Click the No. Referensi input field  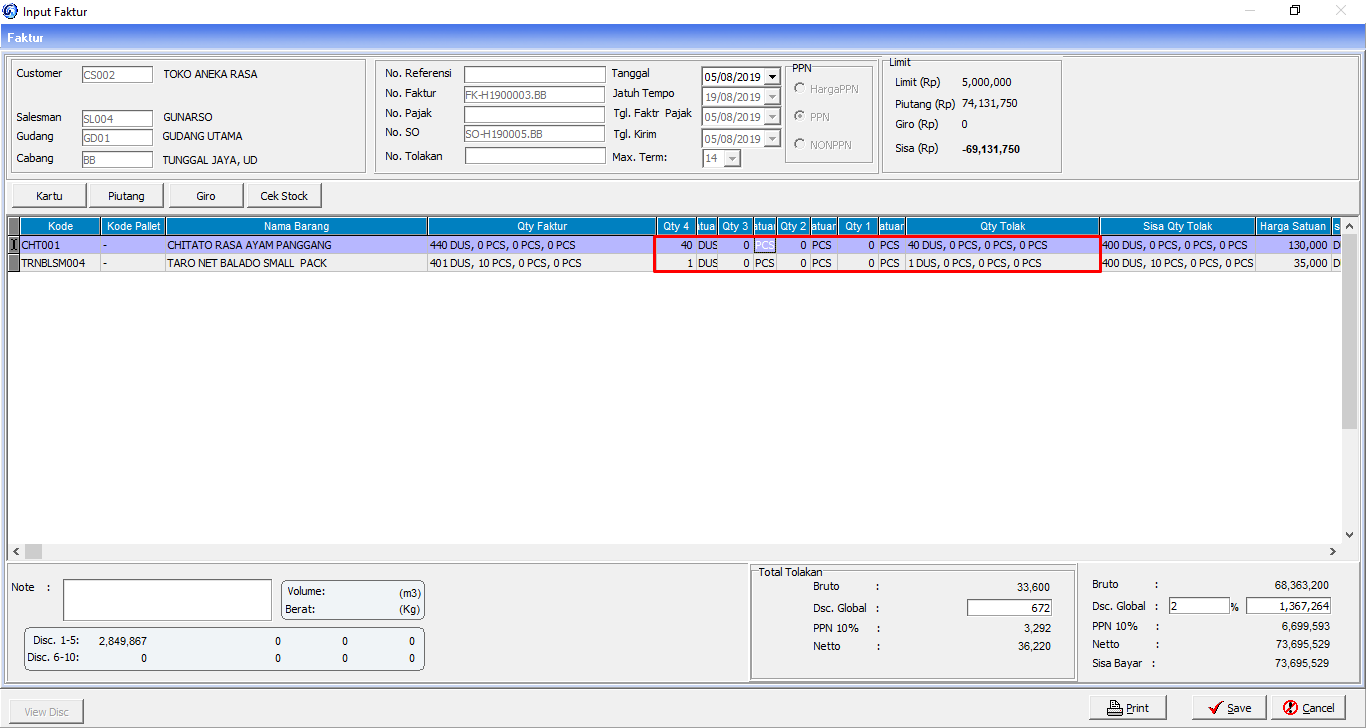(x=534, y=74)
